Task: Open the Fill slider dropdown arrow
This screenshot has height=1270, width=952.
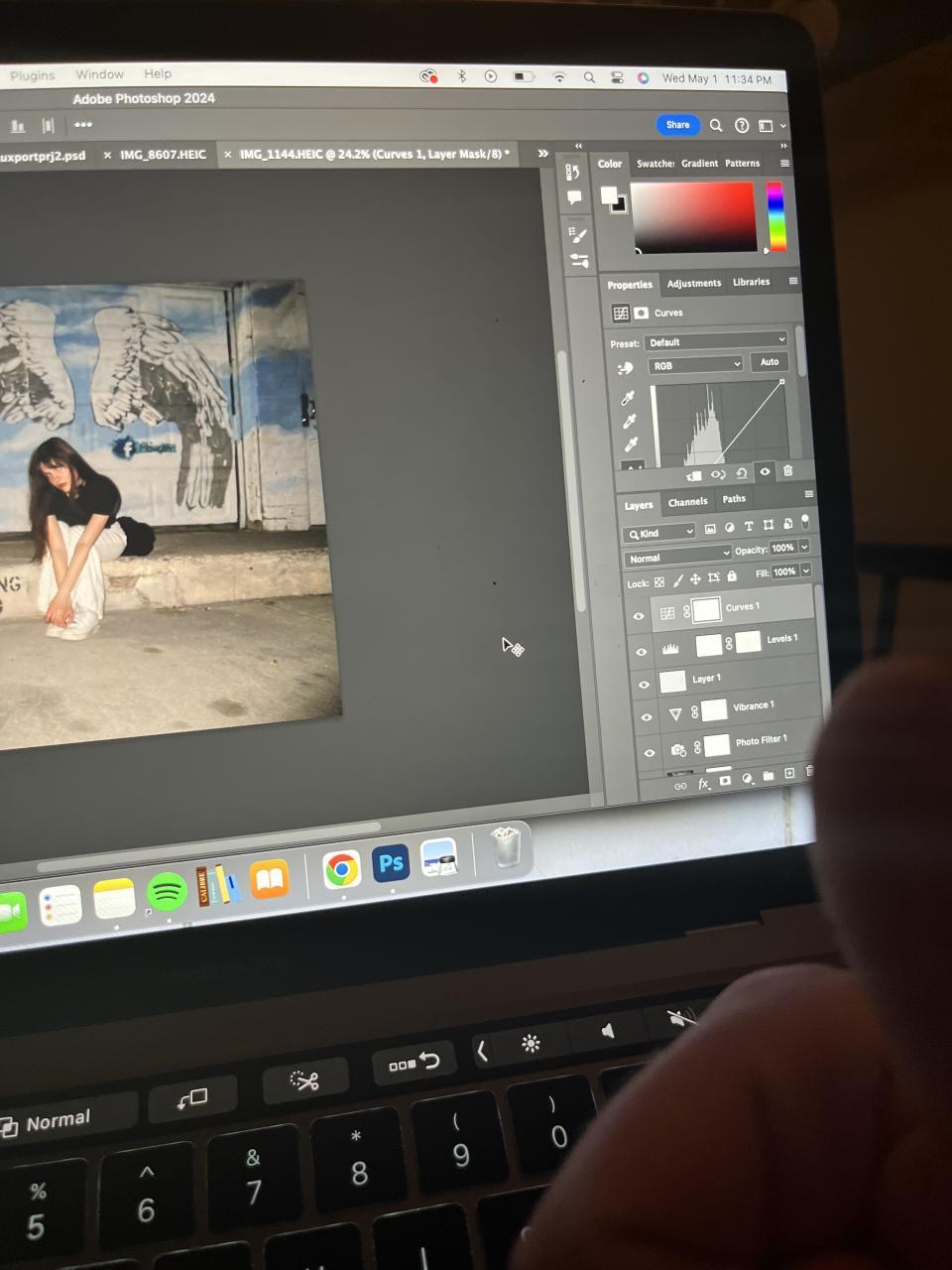Action: point(806,571)
